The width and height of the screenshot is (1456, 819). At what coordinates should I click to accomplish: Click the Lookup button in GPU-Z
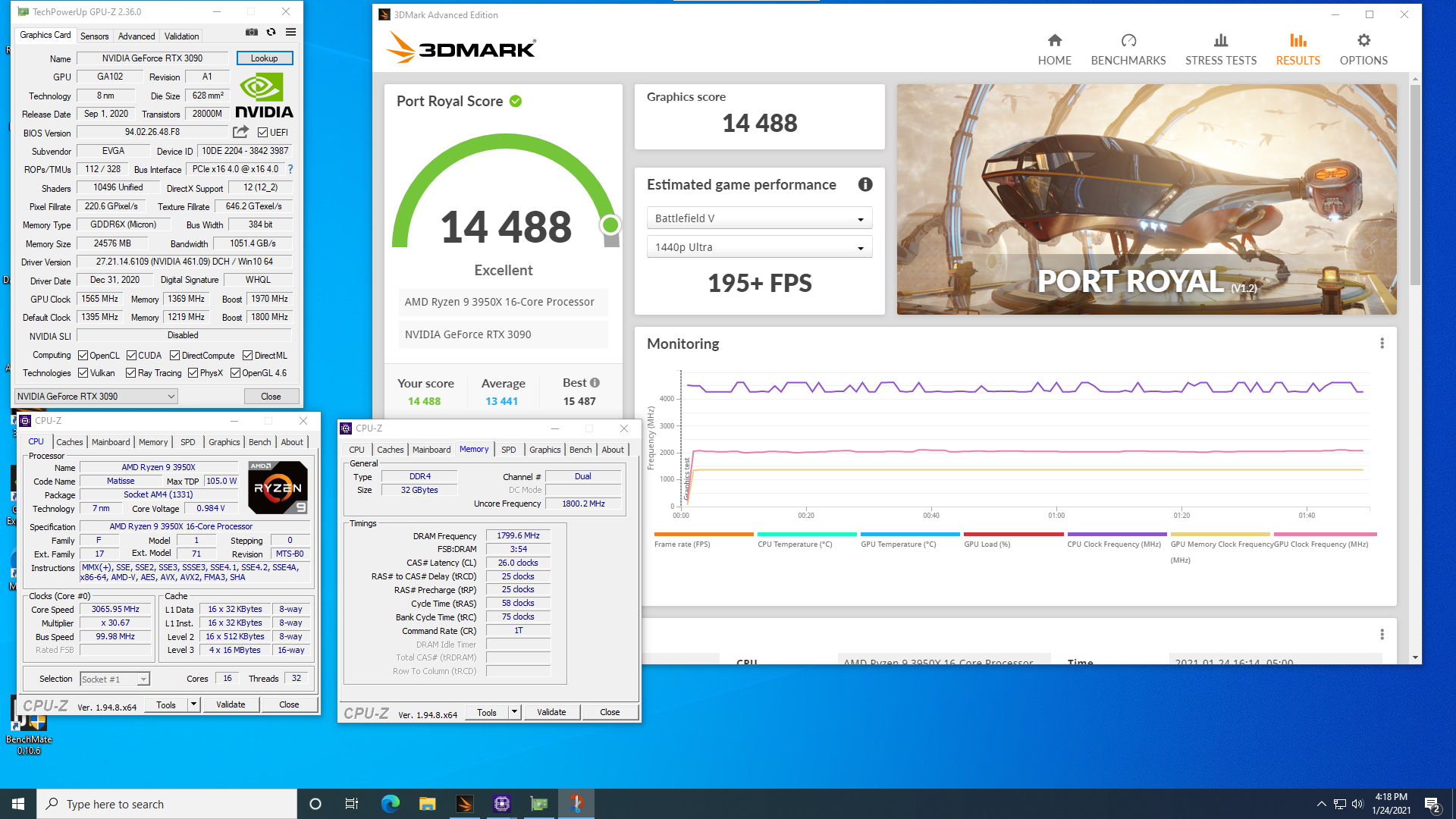[x=265, y=58]
